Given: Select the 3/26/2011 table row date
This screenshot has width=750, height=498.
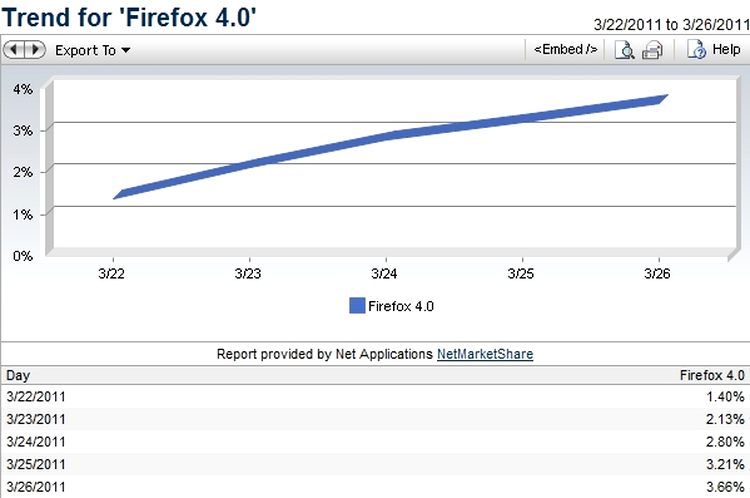Looking at the screenshot, I should pyautogui.click(x=36, y=487).
